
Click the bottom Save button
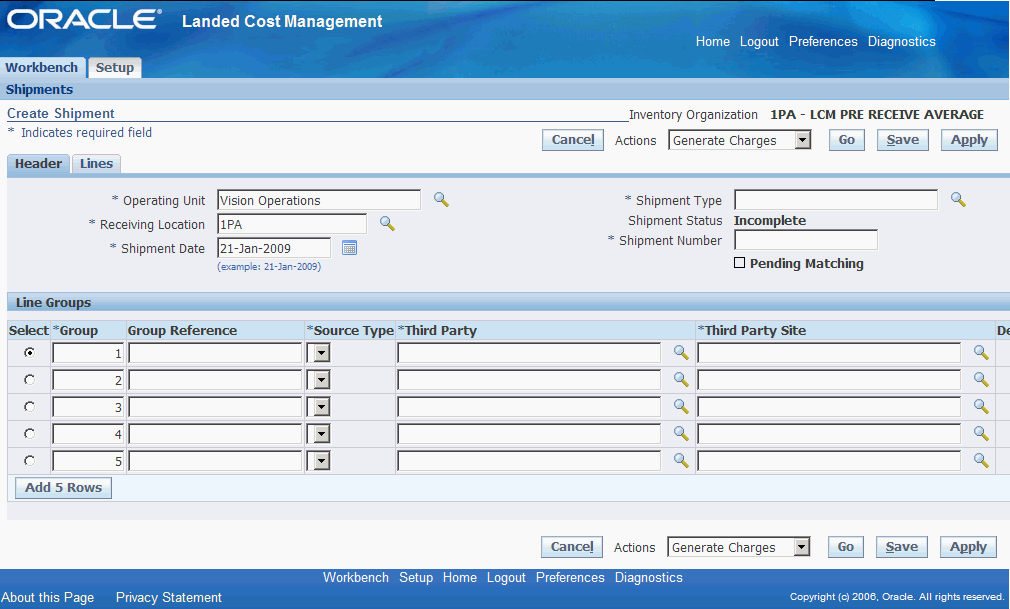pos(901,546)
